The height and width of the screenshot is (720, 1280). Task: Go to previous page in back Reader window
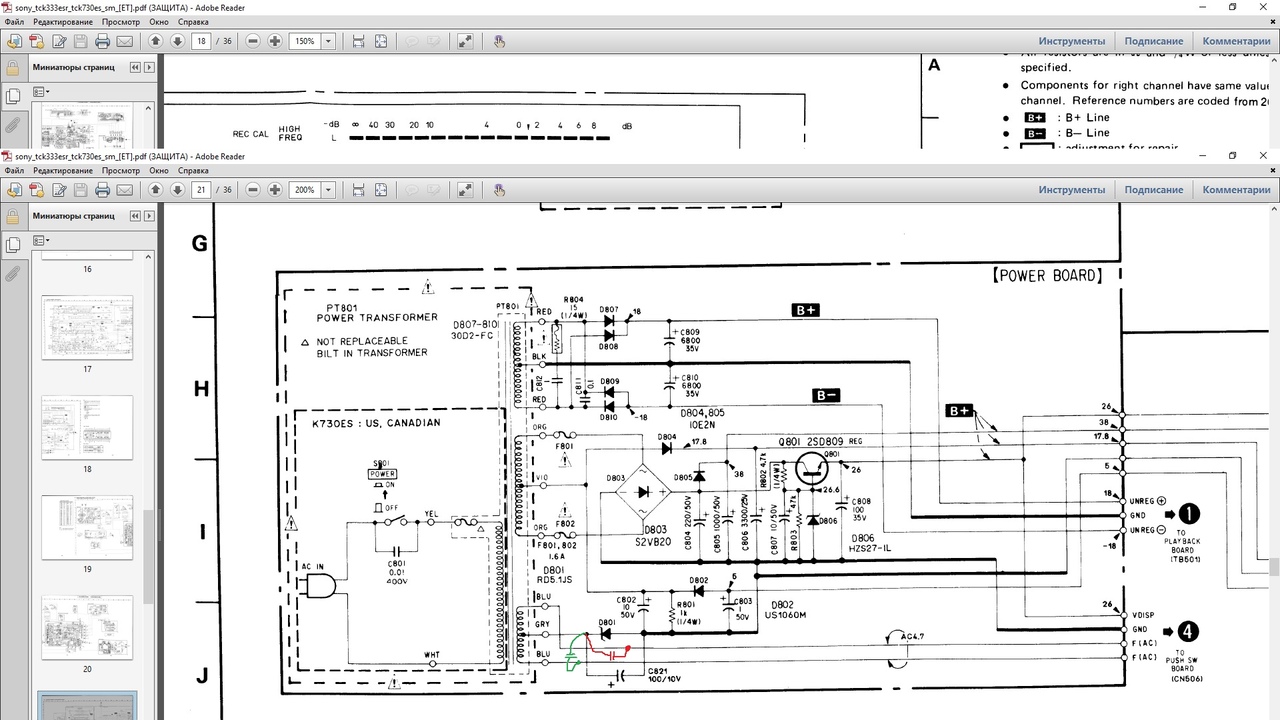[x=156, y=41]
